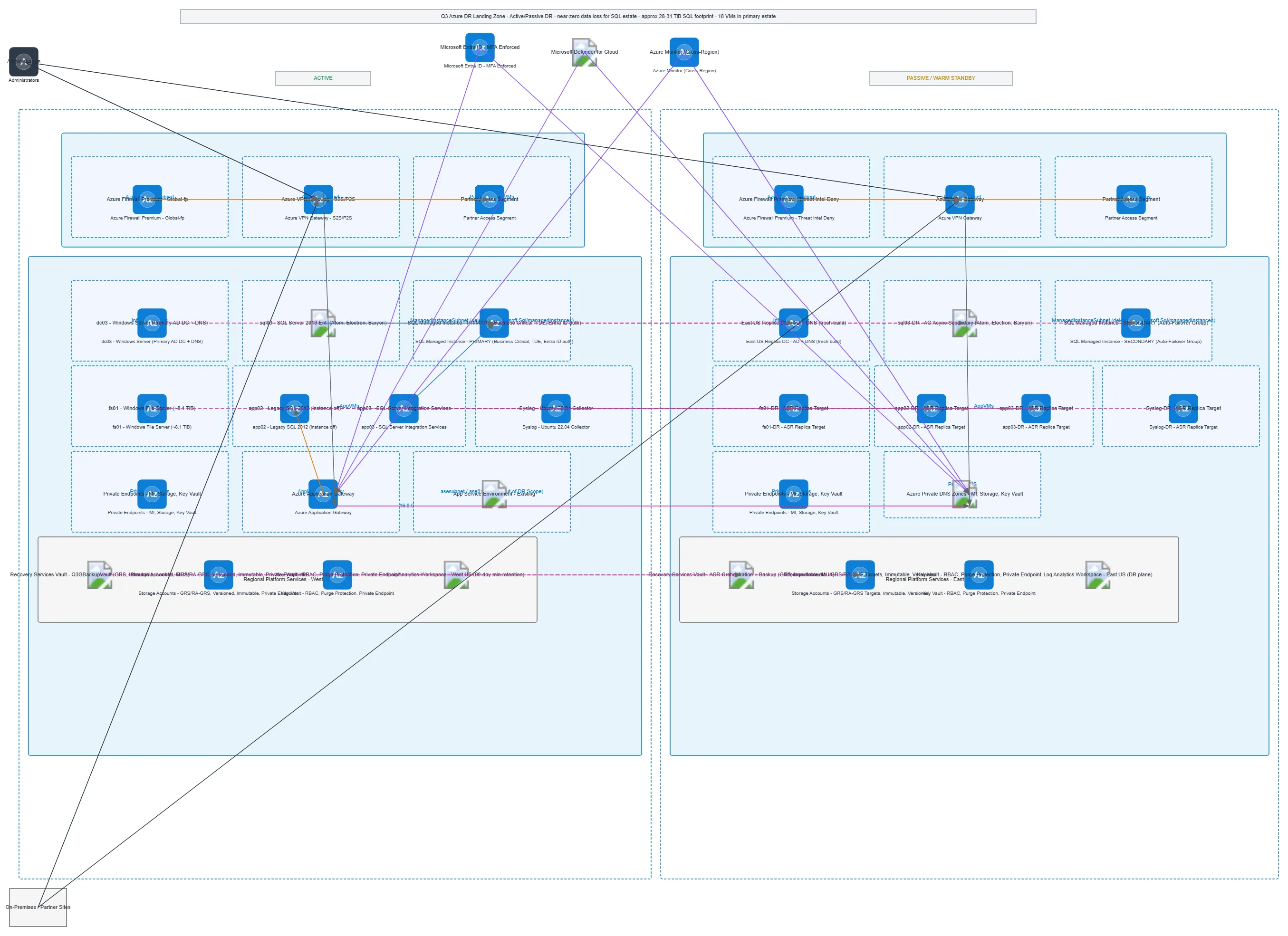
Task: Click the sql03 SQL Server 2019 Ent icon
Action: point(323,323)
